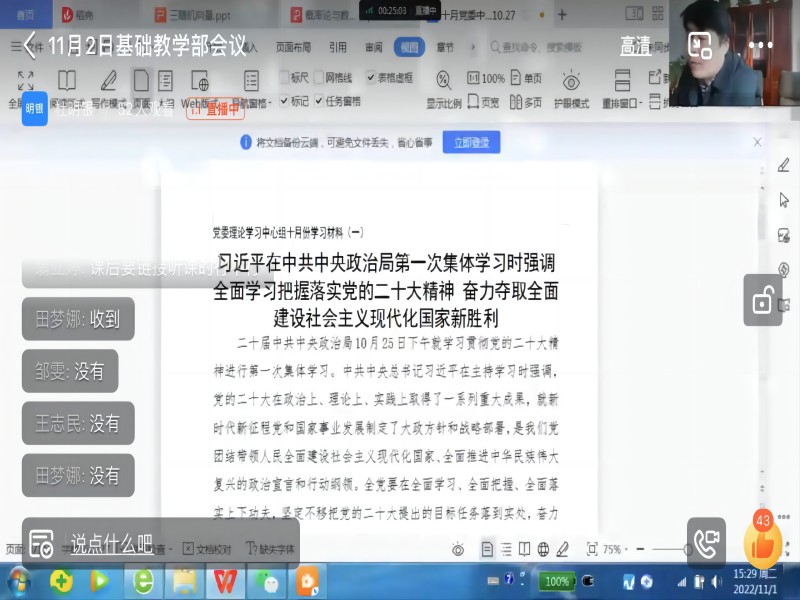
Task: Choose 页宽 page width view
Action: tap(483, 102)
